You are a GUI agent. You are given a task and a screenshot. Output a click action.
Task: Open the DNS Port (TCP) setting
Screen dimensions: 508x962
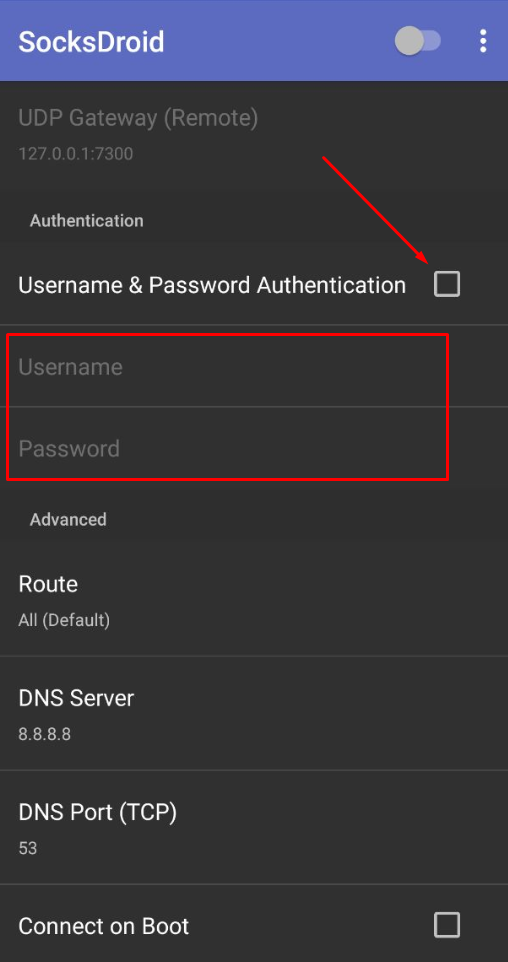click(254, 828)
